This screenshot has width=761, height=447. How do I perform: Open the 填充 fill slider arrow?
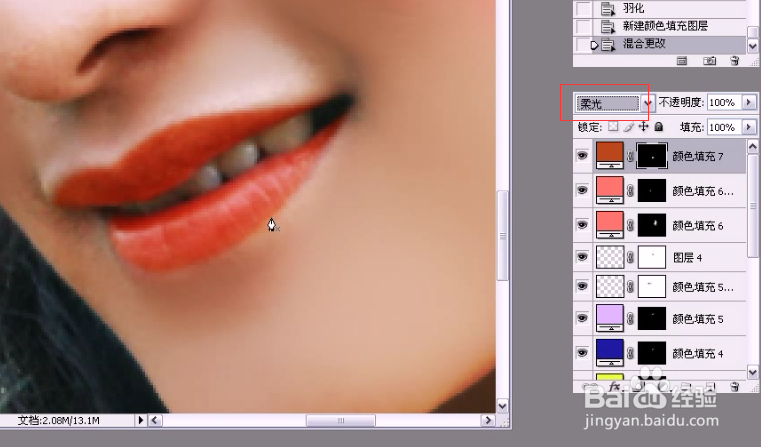tap(749, 127)
